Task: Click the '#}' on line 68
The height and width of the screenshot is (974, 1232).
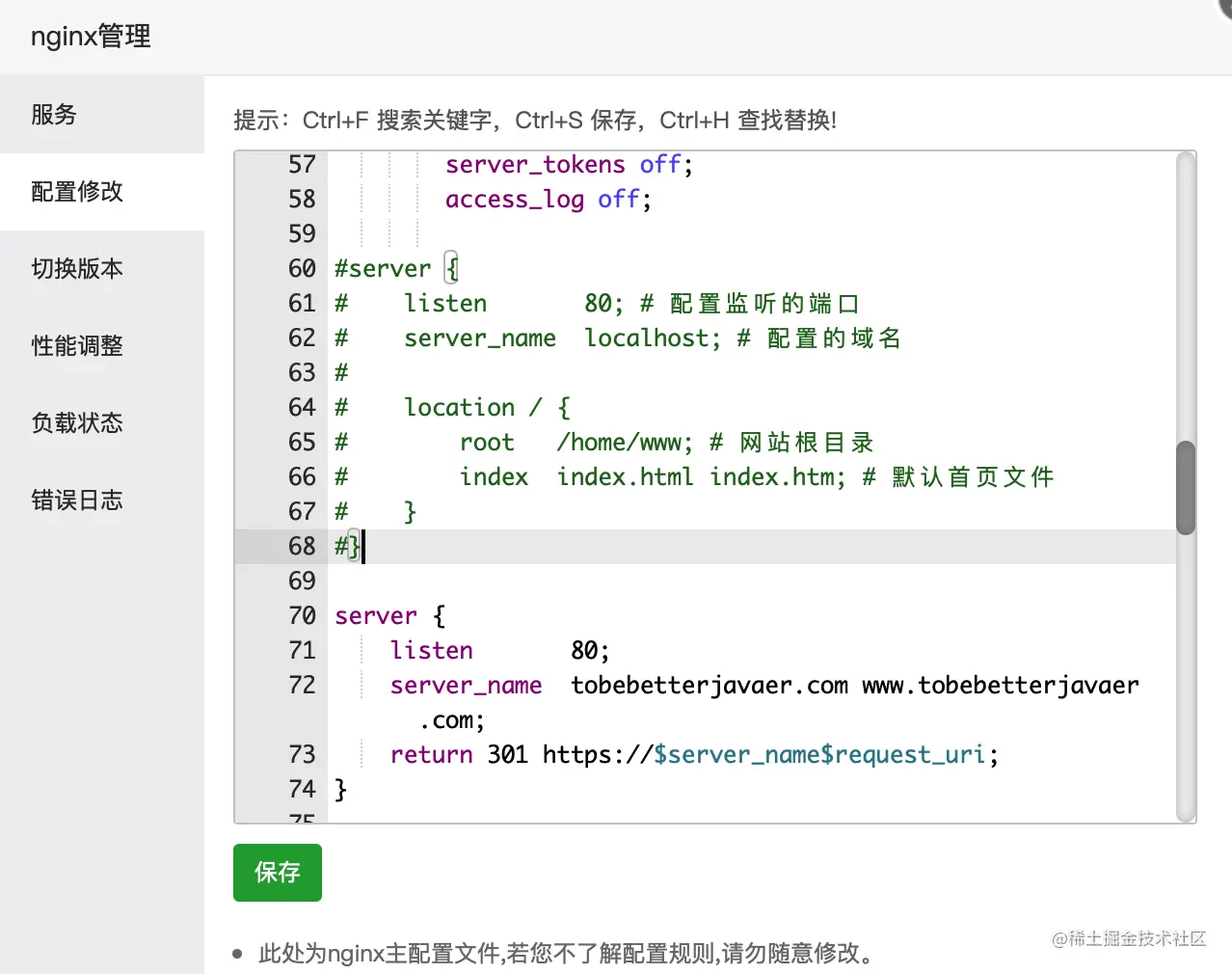Action: (x=347, y=547)
